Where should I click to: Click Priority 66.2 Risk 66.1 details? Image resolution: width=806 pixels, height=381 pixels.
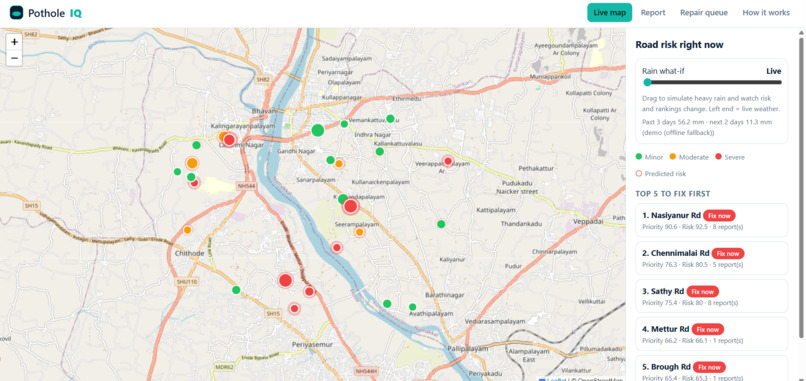692,340
